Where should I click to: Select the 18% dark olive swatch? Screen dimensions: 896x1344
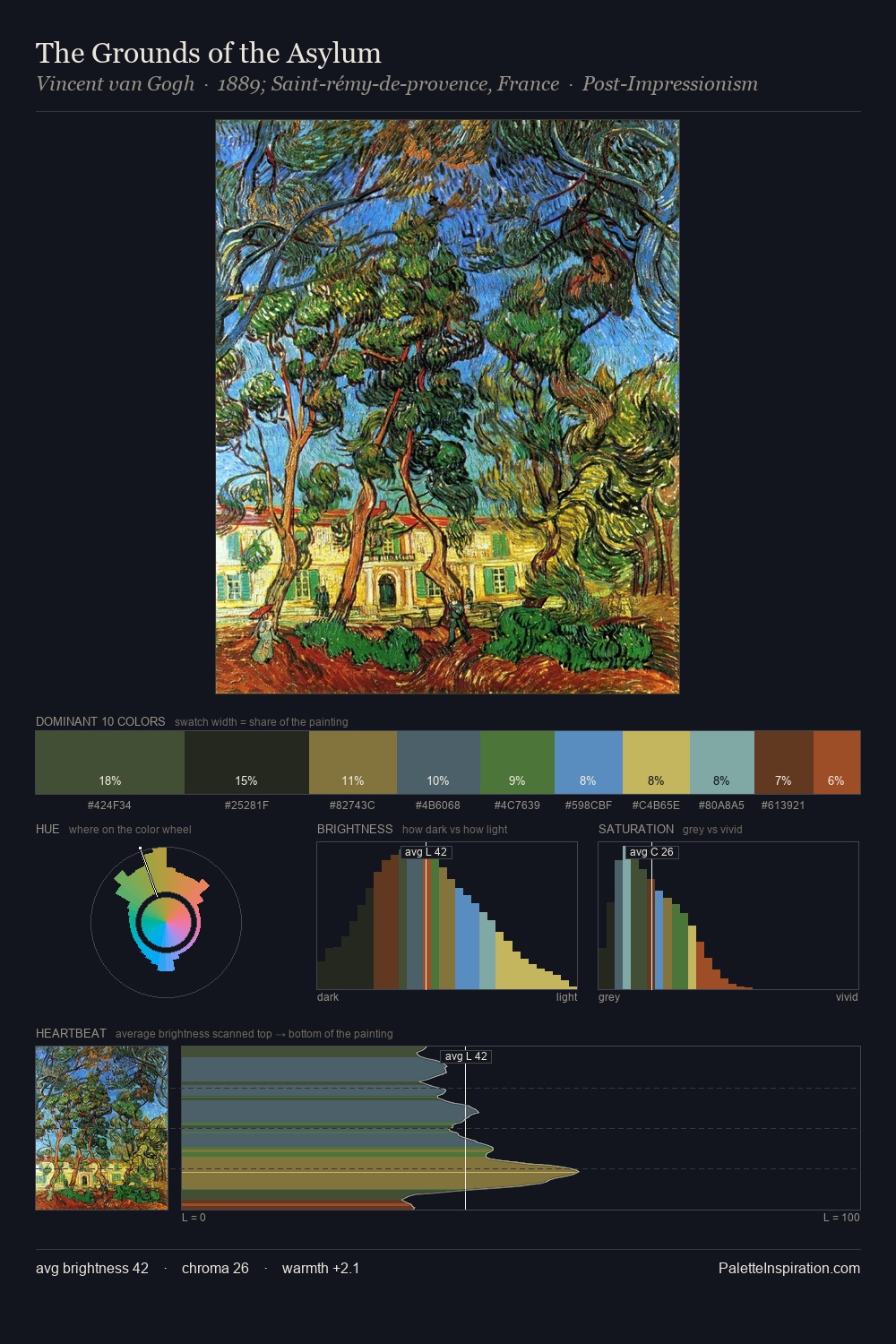coord(110,762)
